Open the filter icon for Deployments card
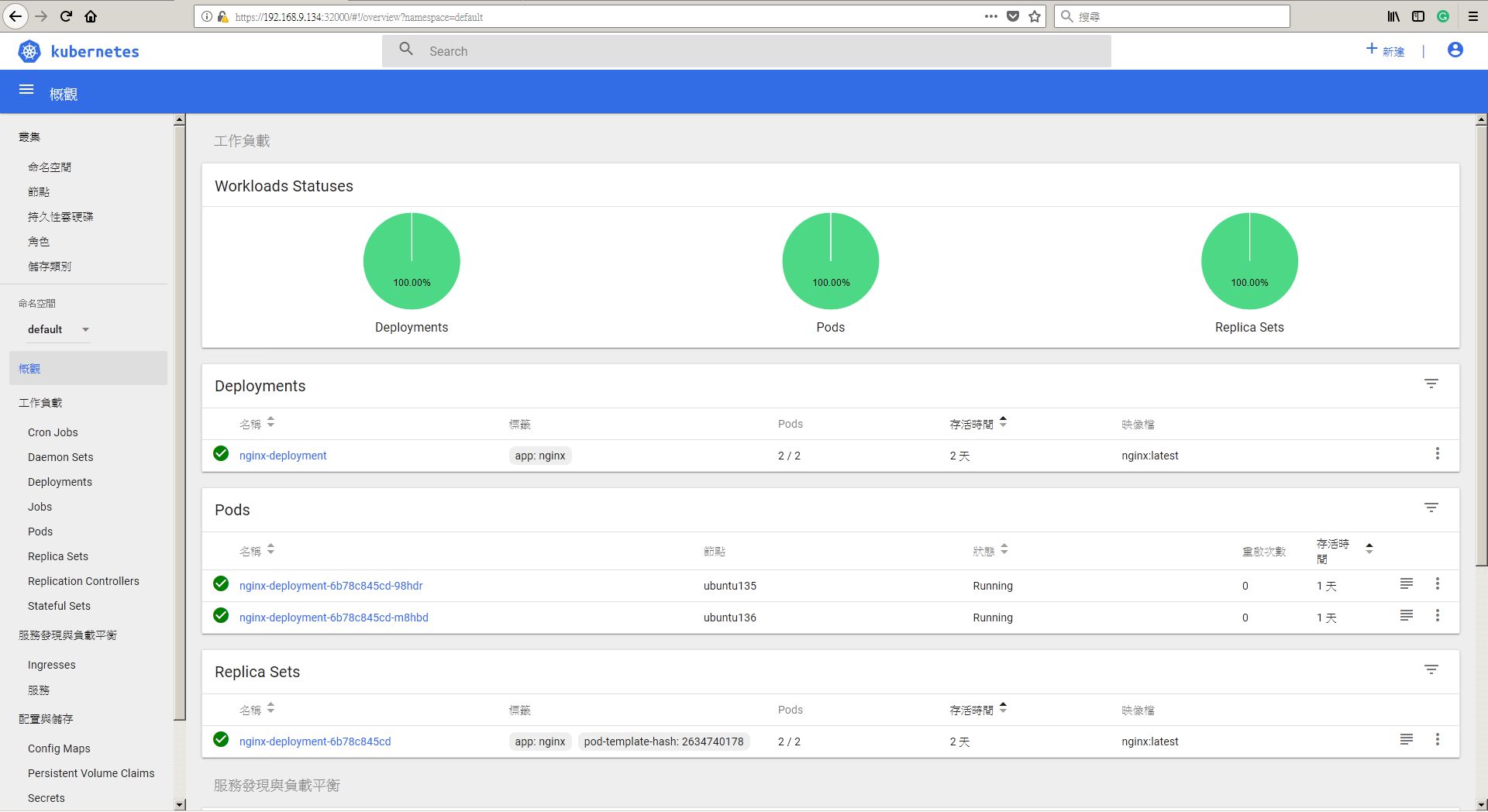 pyautogui.click(x=1431, y=384)
